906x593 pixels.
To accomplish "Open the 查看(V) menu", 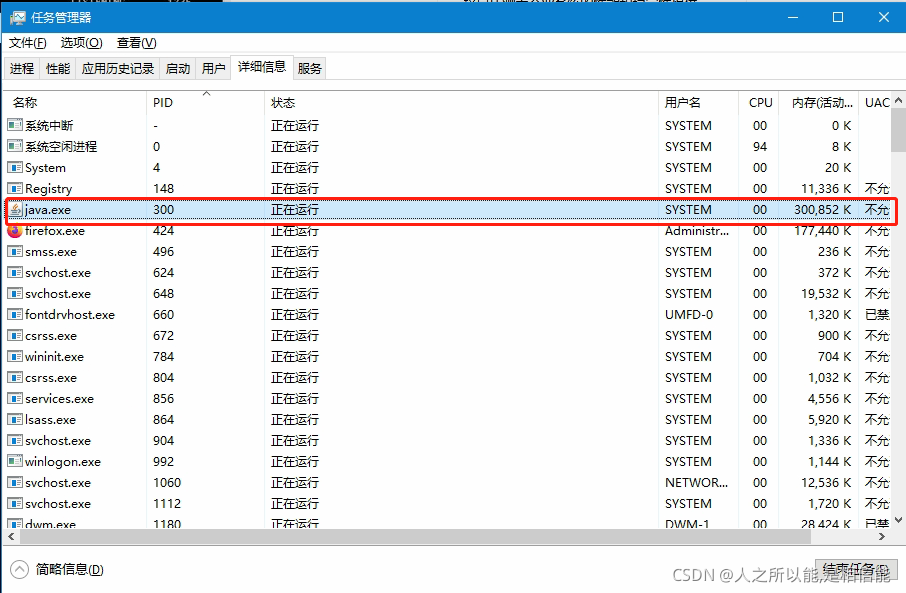I will click(x=136, y=43).
